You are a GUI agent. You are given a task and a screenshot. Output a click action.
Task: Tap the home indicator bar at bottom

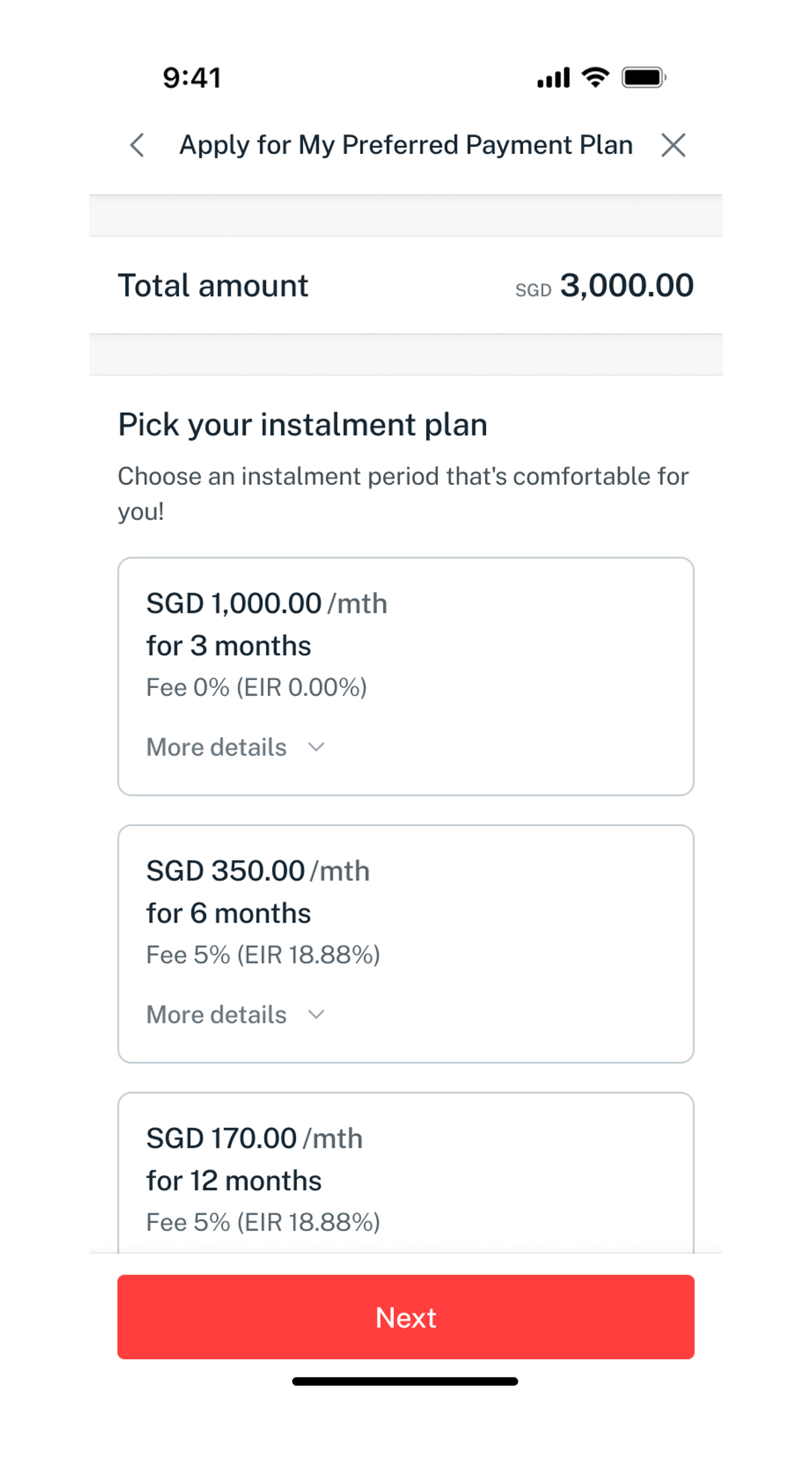coord(405,1381)
